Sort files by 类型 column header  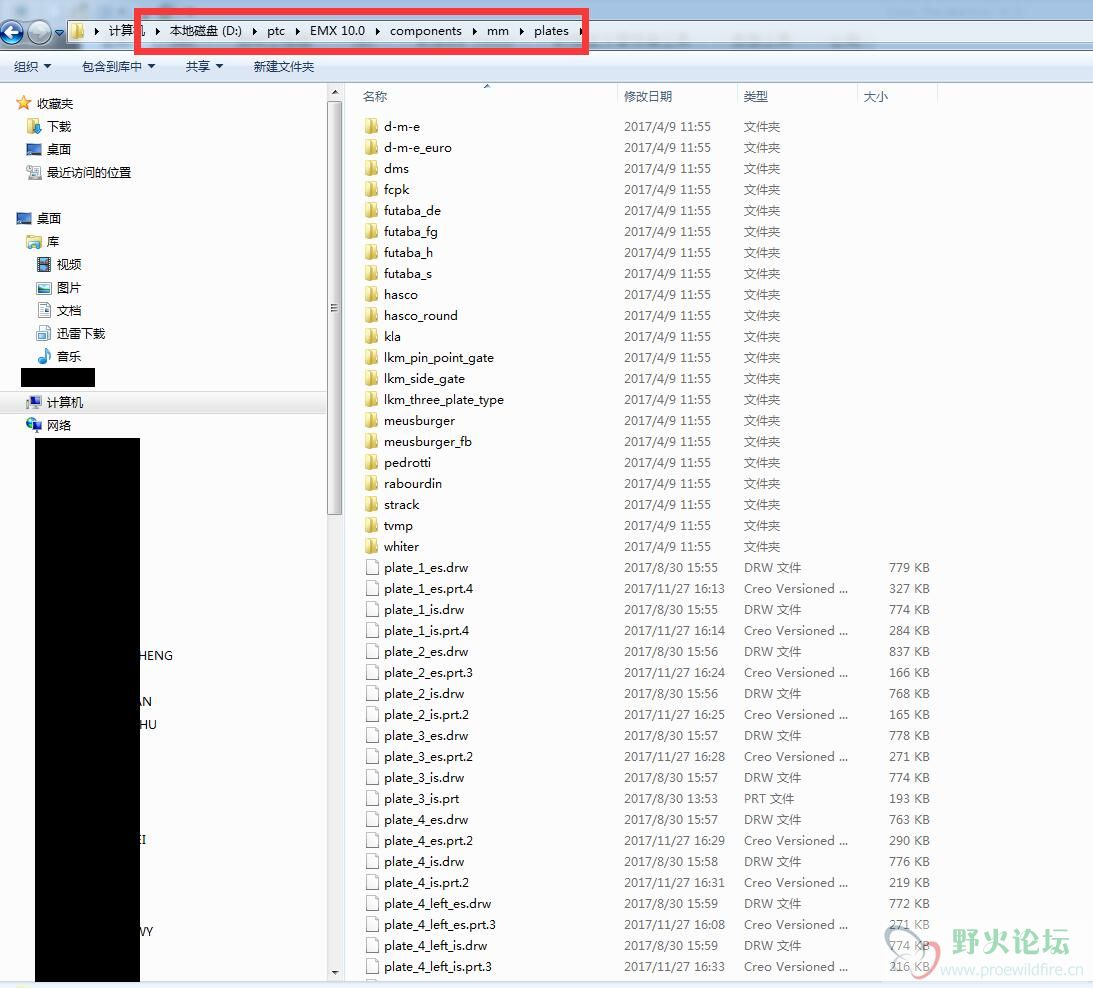pyautogui.click(x=755, y=96)
